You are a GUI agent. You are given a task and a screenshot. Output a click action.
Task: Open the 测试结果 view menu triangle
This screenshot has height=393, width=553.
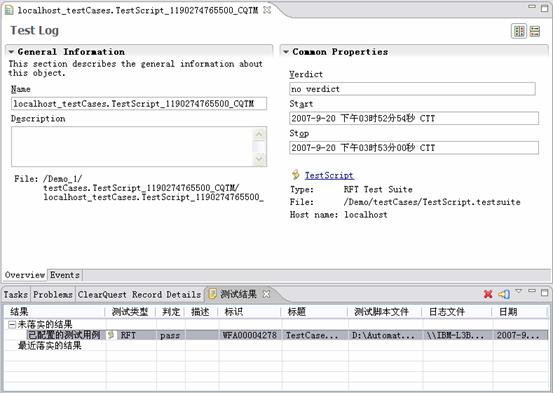coord(518,291)
